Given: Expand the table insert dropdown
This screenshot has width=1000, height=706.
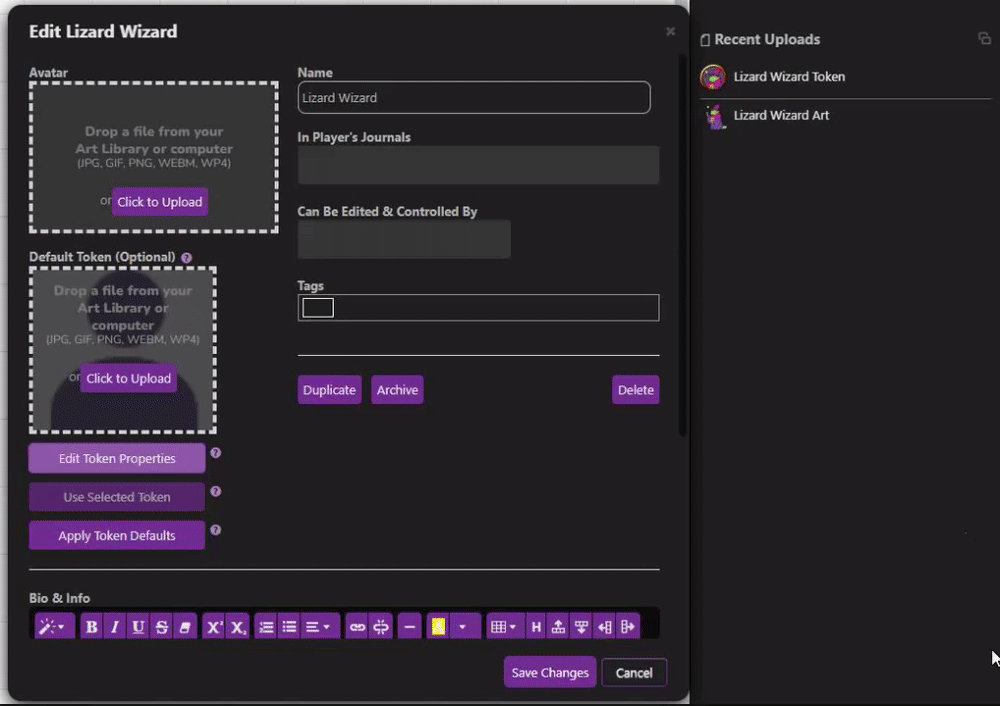Looking at the screenshot, I should coord(503,627).
